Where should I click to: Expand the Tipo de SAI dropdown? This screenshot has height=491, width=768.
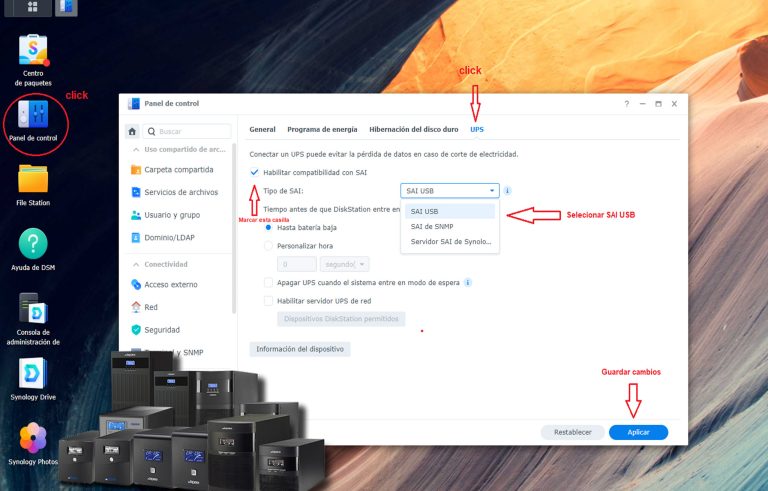(449, 190)
